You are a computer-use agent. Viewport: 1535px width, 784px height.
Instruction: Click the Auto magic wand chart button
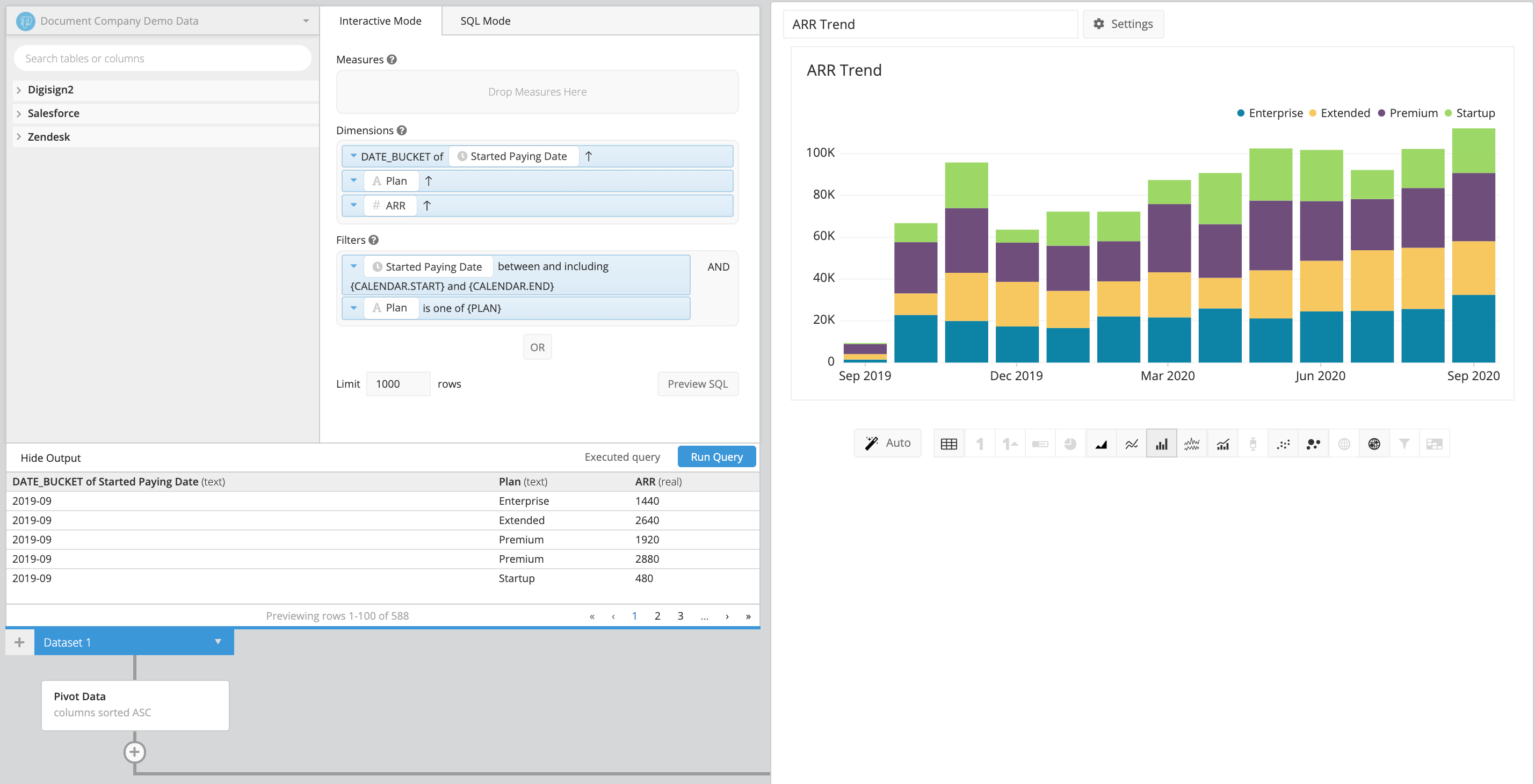point(888,443)
